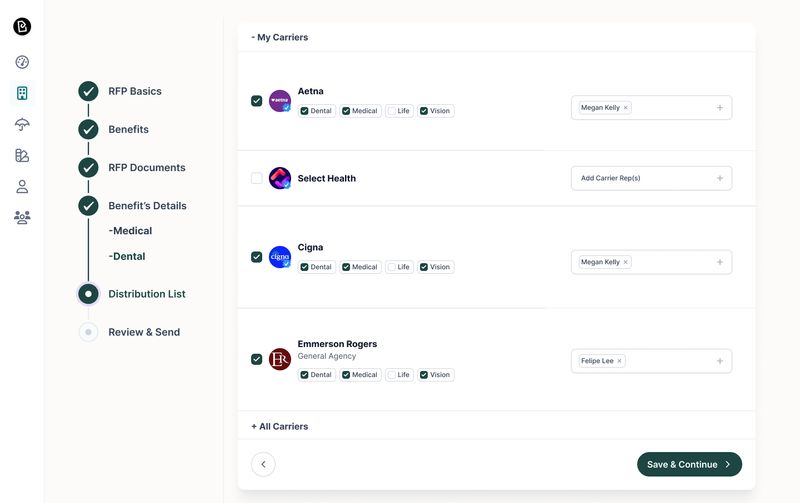Go to the Review & Send step
800x503 pixels.
coord(144,332)
